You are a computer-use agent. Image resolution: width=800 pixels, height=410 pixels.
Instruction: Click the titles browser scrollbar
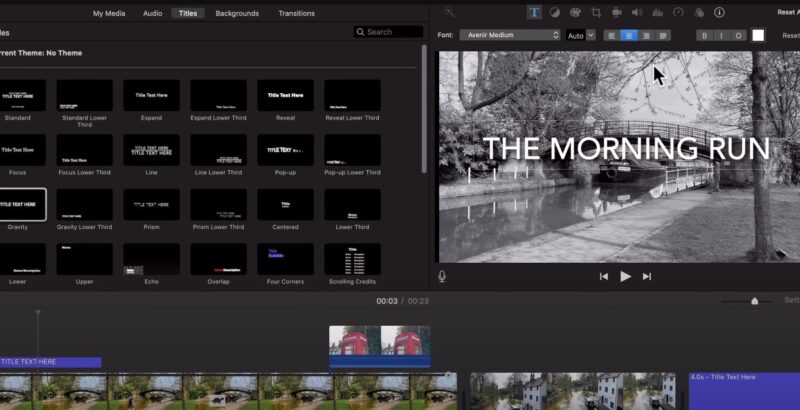(x=424, y=109)
